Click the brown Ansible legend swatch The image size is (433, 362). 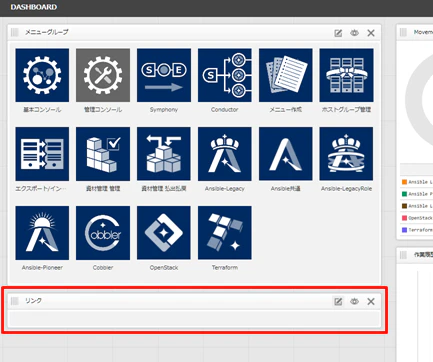(404, 206)
